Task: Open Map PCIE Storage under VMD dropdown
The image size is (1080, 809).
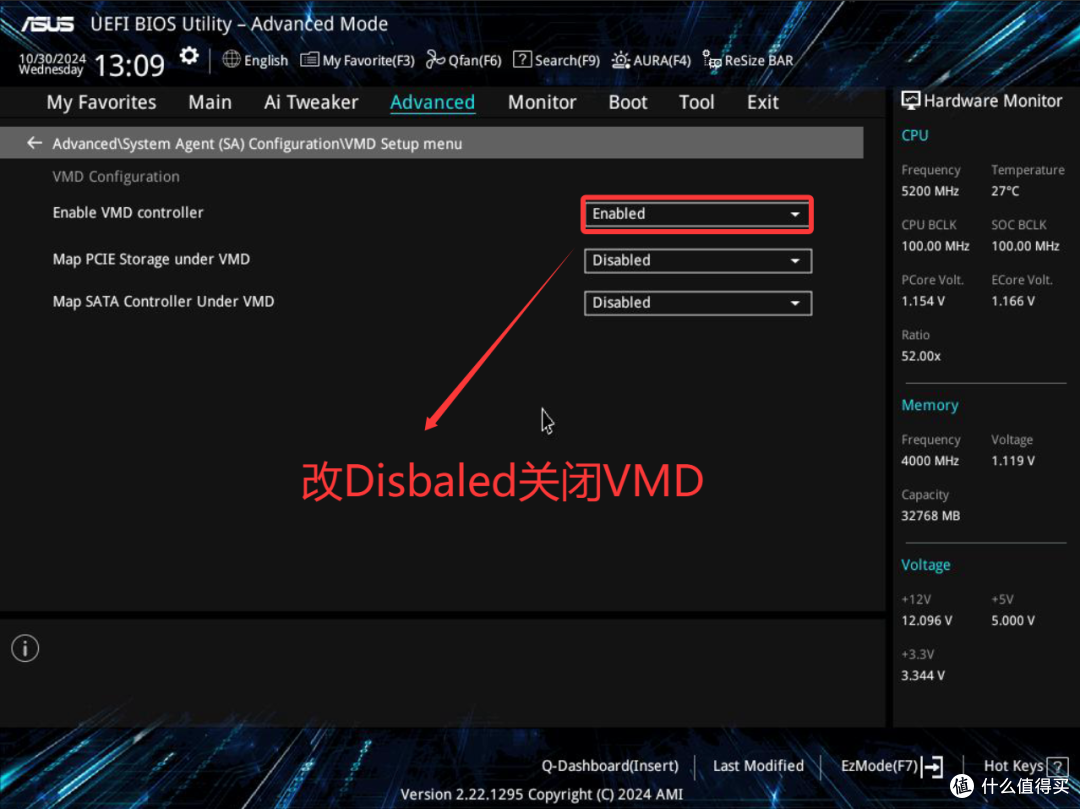Action: 698,261
